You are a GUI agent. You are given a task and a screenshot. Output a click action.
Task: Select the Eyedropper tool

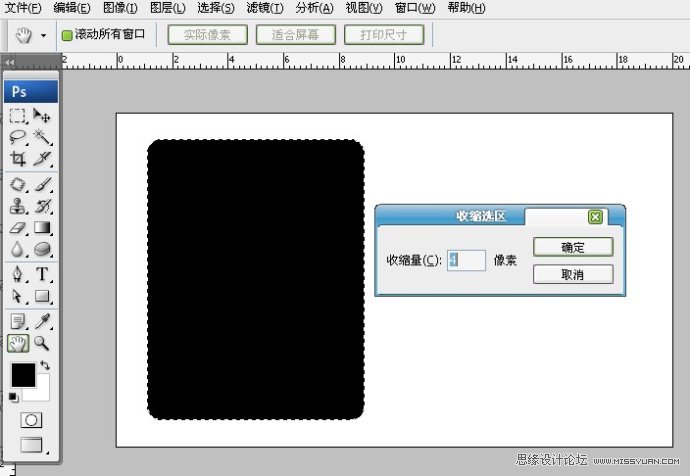42,322
